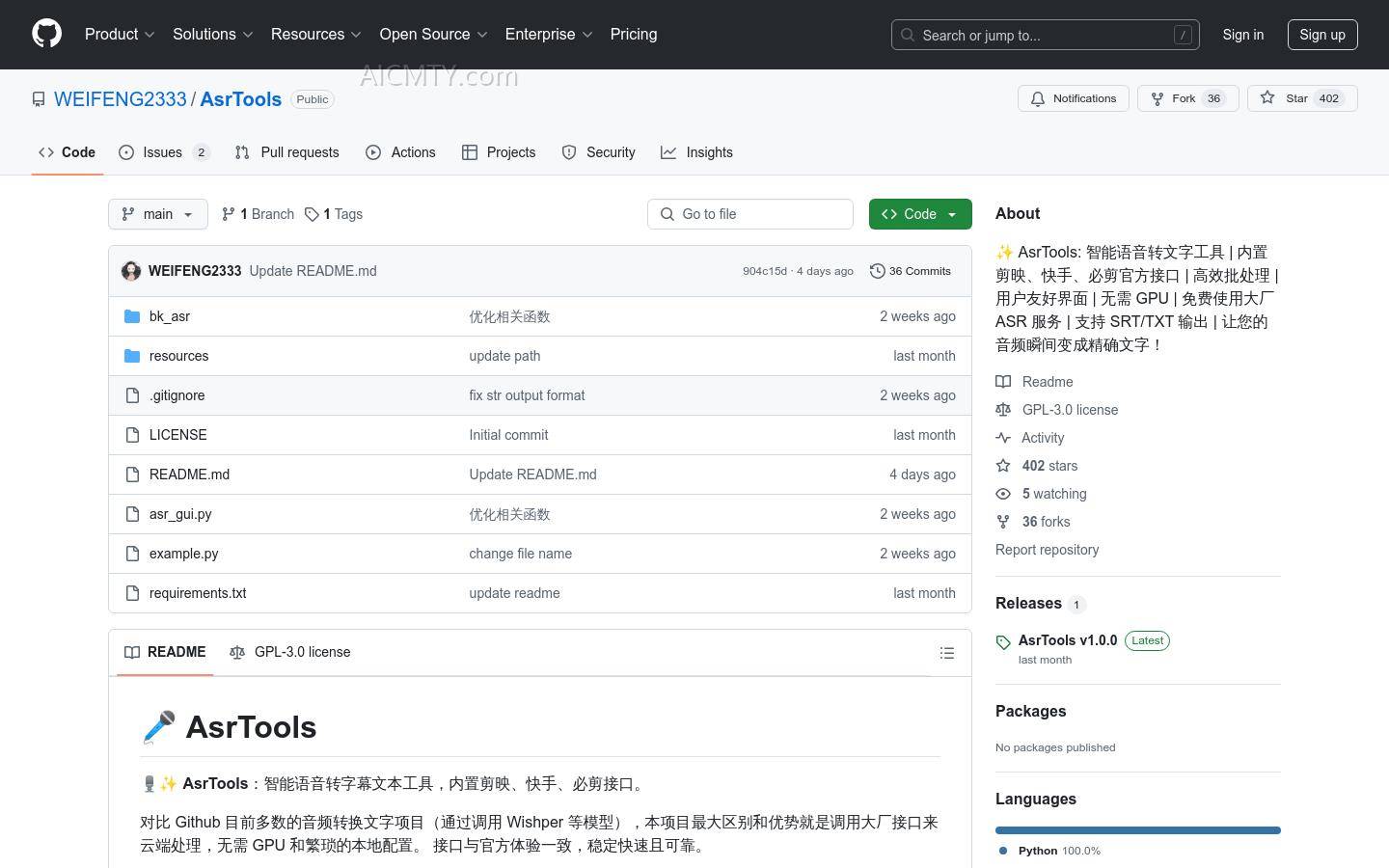Click the Security shield icon
The height and width of the screenshot is (868, 1389).
(x=569, y=152)
